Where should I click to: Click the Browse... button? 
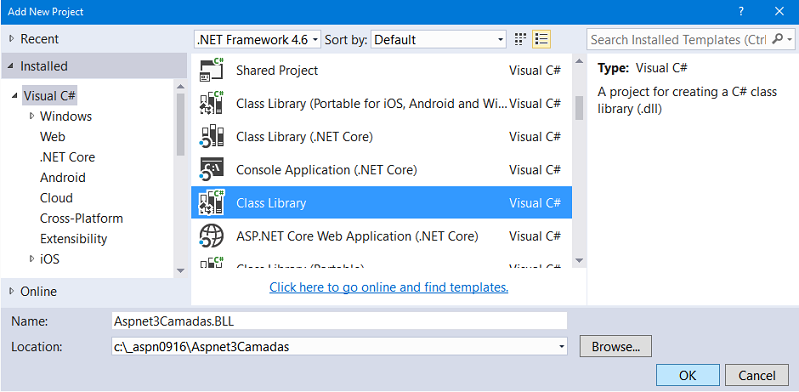[x=616, y=347]
